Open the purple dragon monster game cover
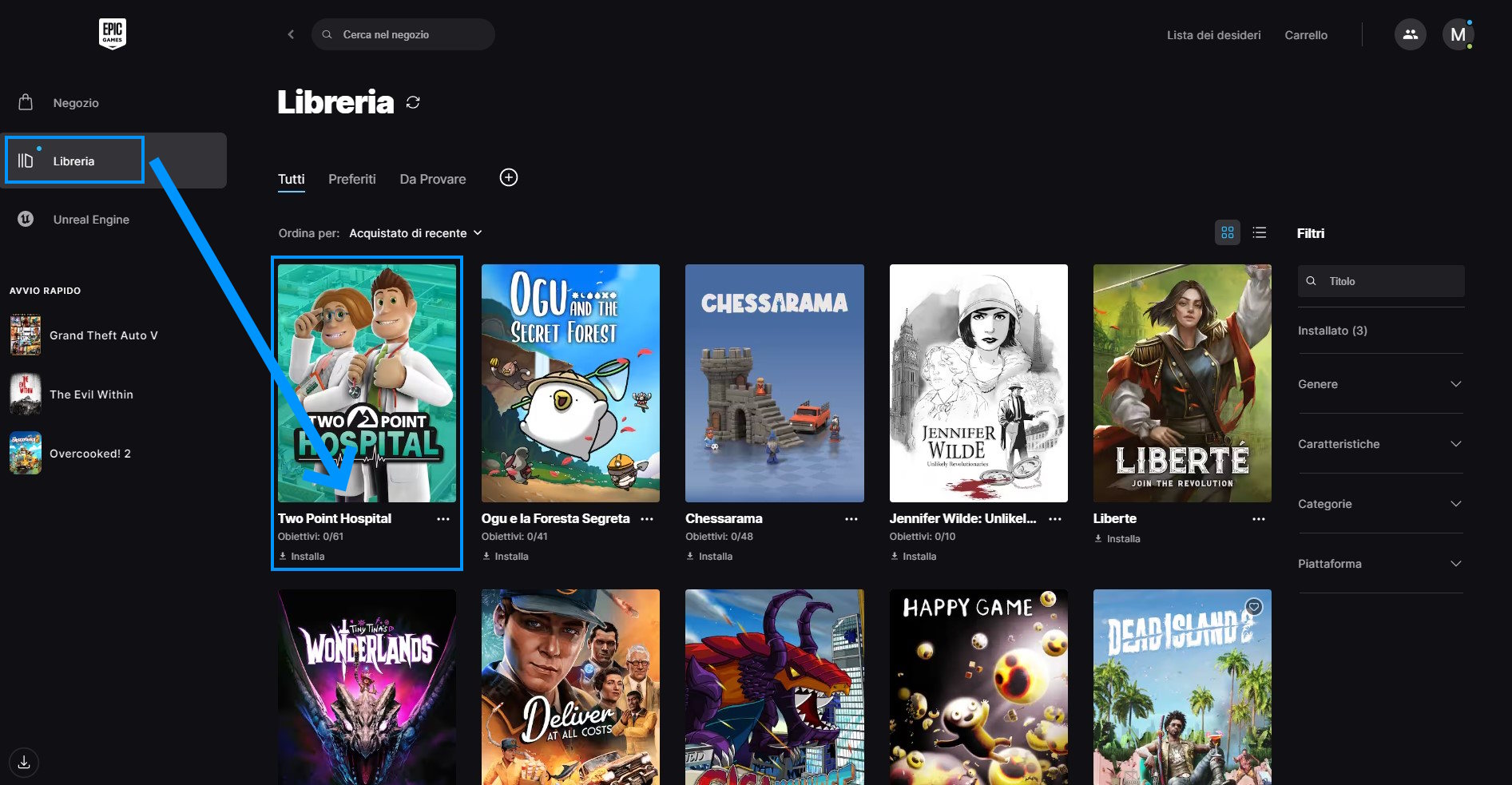Screen dimensions: 1512x785 point(775,687)
